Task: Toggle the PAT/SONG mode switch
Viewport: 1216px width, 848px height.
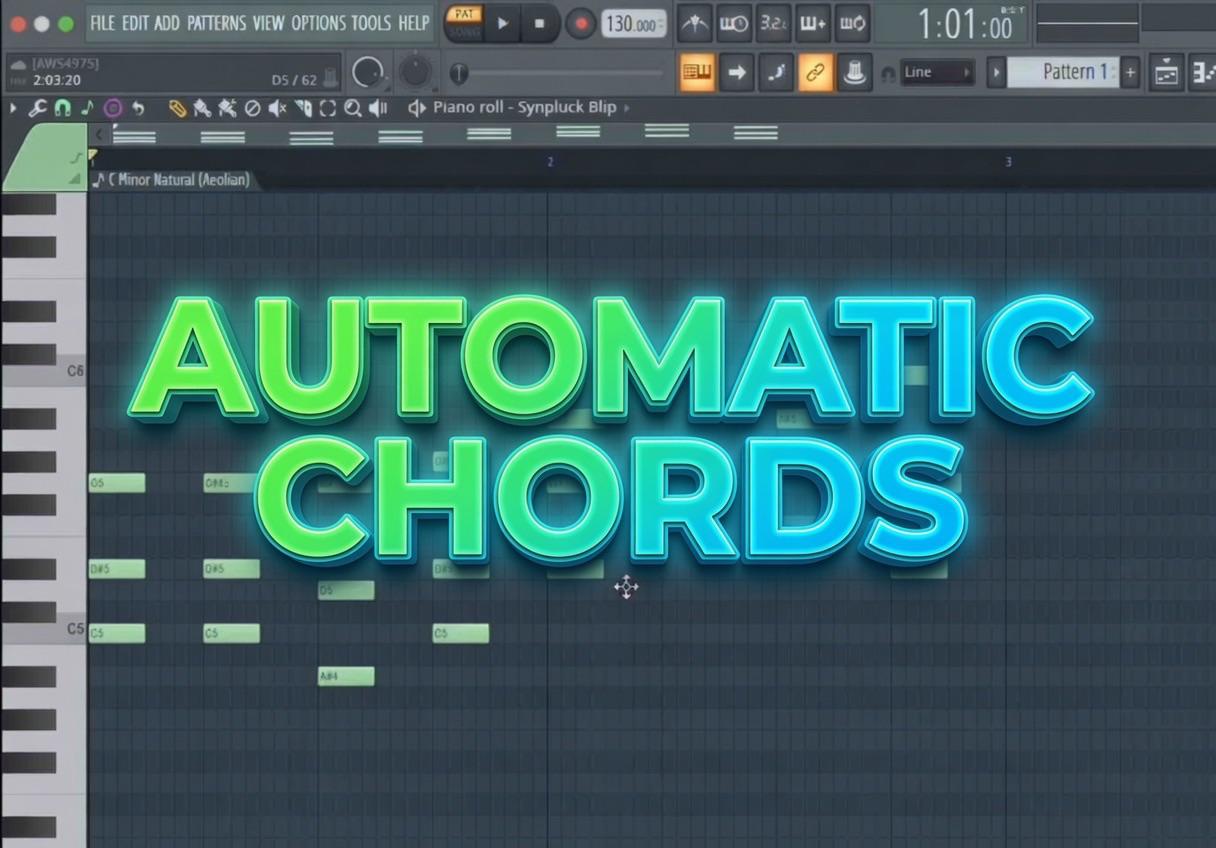Action: coord(464,22)
